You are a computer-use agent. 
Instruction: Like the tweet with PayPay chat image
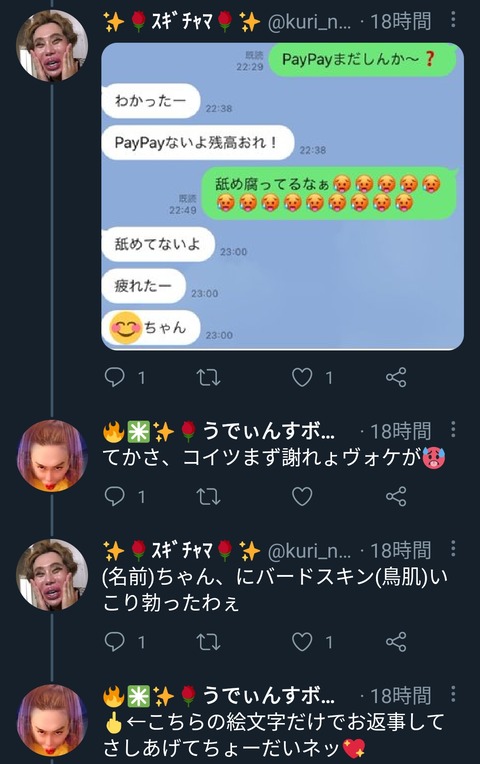pos(302,377)
